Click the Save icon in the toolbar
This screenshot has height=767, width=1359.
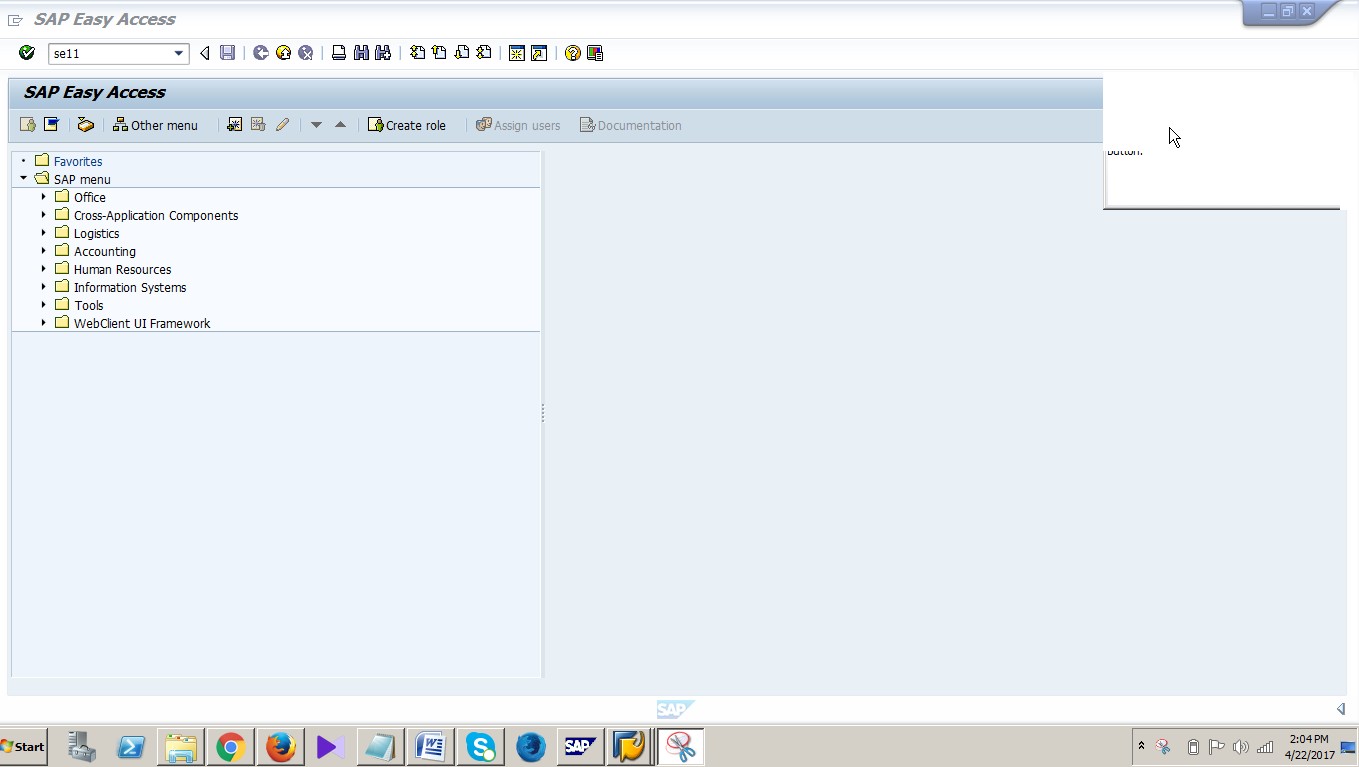pyautogui.click(x=227, y=53)
